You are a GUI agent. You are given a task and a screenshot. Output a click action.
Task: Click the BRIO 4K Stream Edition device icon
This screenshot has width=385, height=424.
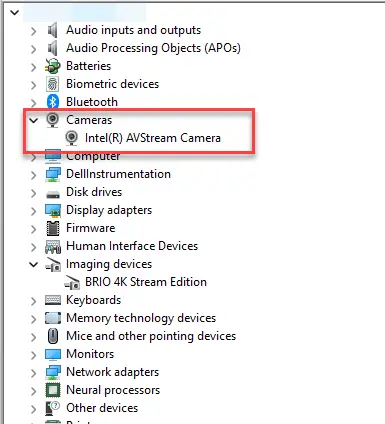[72, 282]
